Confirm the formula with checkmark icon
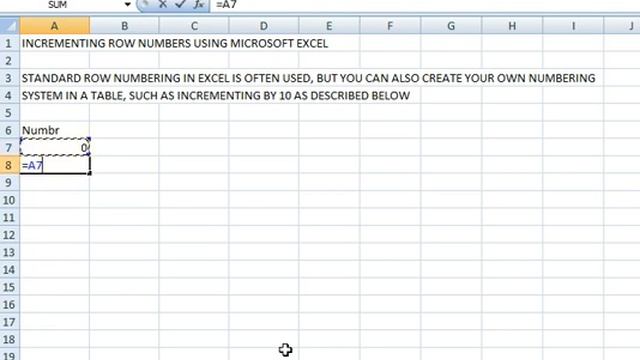 [x=180, y=4]
